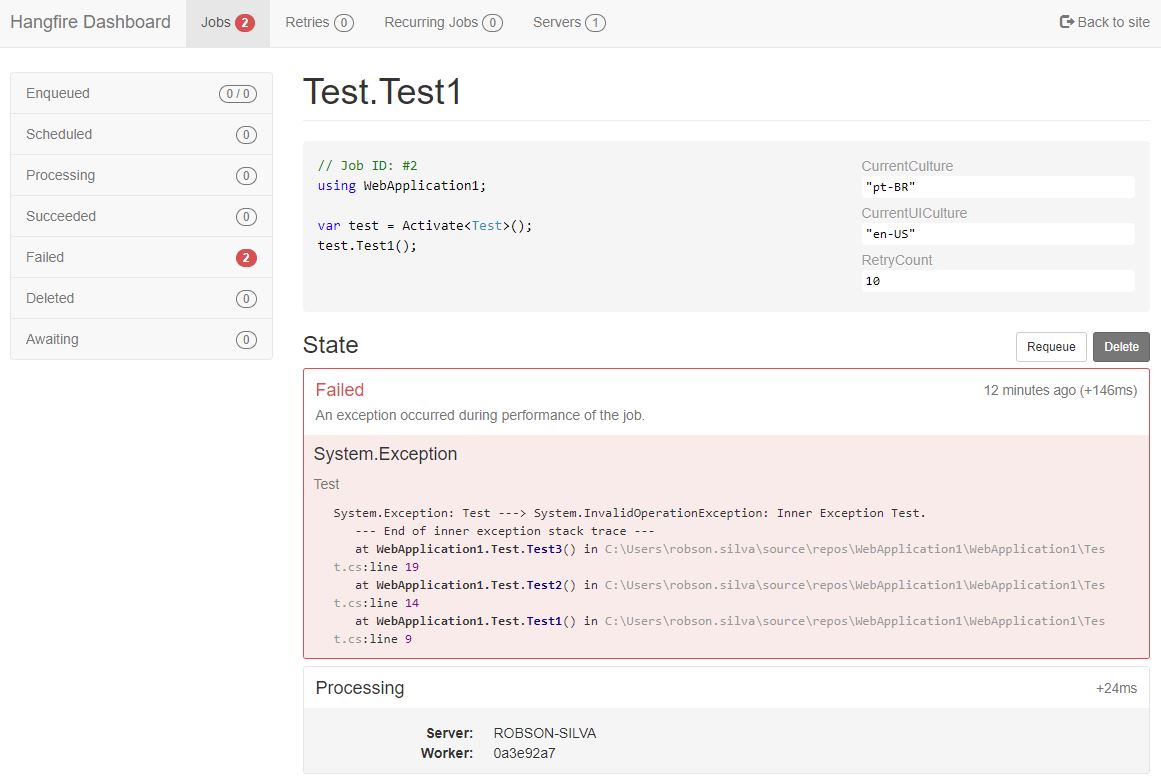Click the RetryCount value field
The image size is (1161, 780).
pyautogui.click(x=997, y=280)
